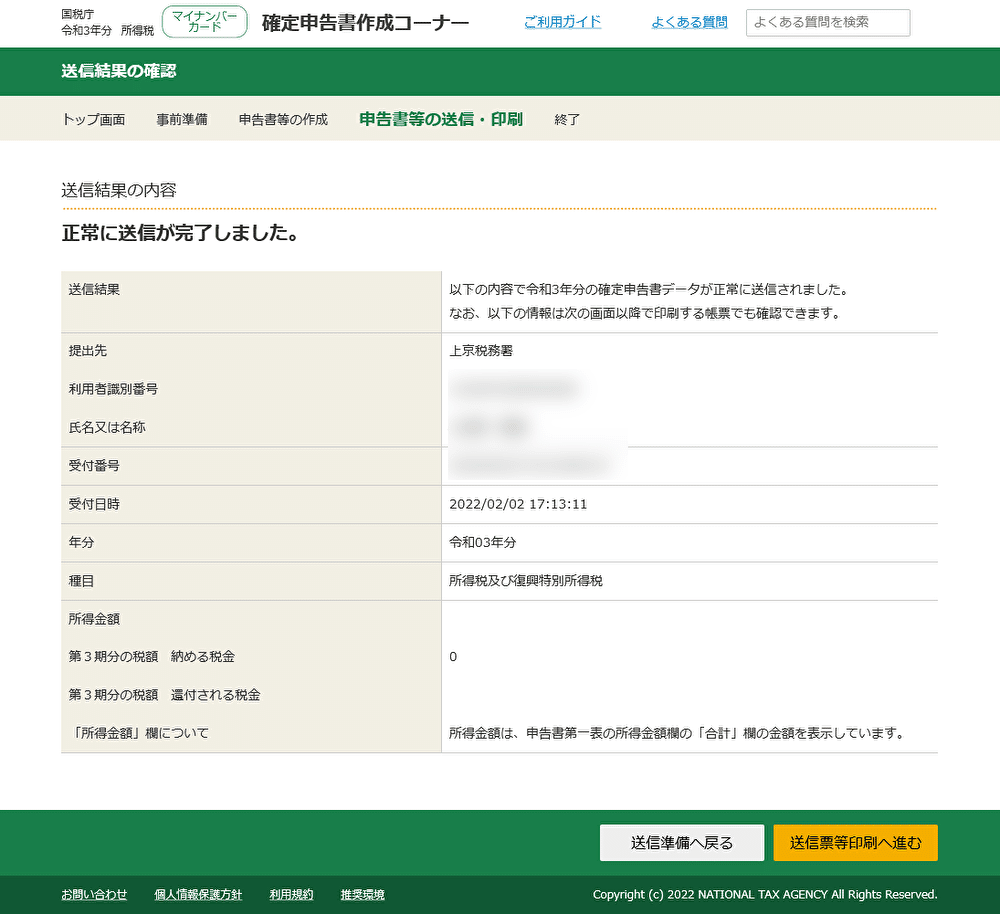Click the よくある質問を検索 search field

827,23
